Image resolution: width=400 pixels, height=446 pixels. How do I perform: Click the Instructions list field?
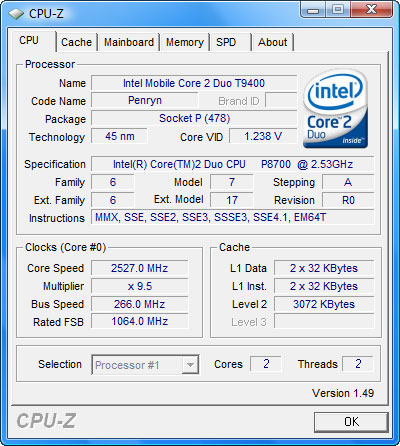[x=233, y=218]
